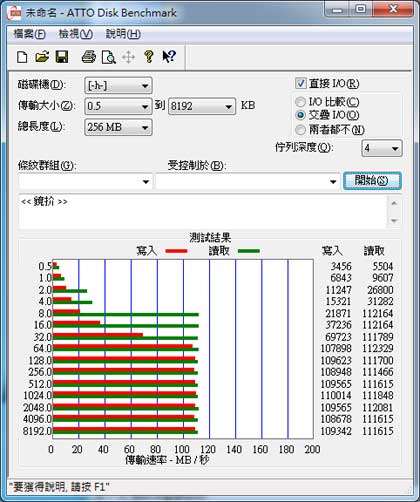Click the Print Preview magnifier icon
Screen dimensions: 420x502
109,57
